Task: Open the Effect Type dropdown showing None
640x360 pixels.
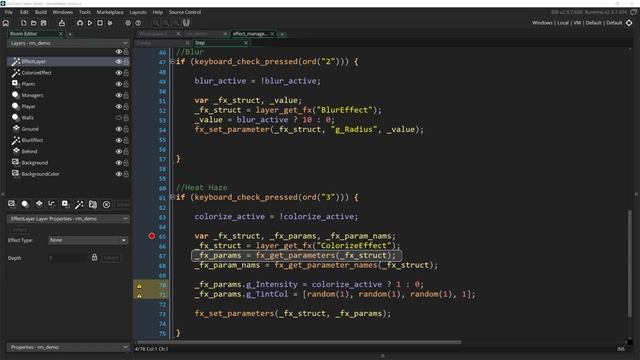Action: click(x=88, y=240)
